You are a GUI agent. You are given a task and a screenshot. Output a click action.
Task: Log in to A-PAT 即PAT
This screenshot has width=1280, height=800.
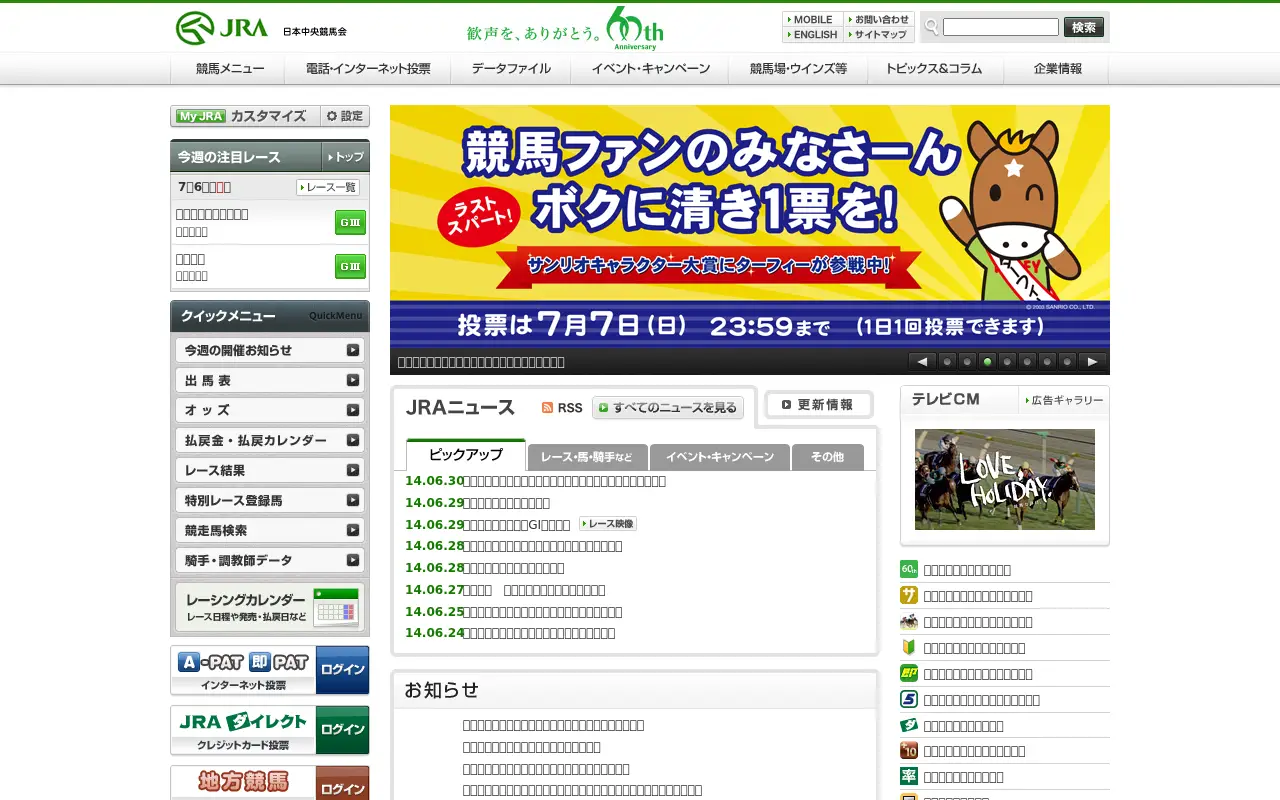(342, 670)
